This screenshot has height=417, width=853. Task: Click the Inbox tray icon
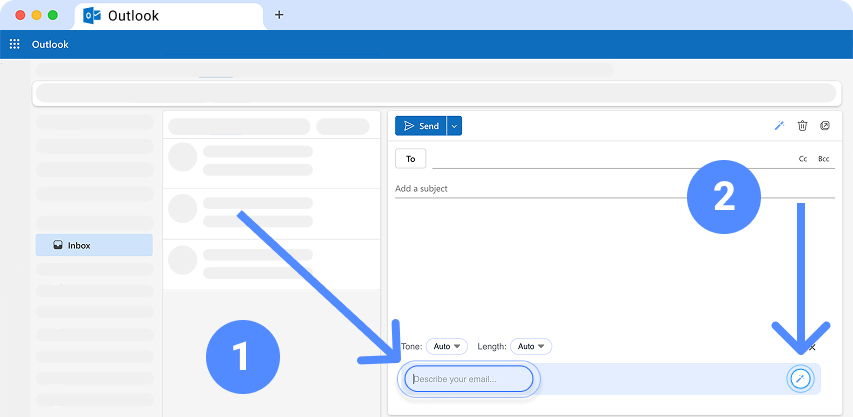pos(58,245)
